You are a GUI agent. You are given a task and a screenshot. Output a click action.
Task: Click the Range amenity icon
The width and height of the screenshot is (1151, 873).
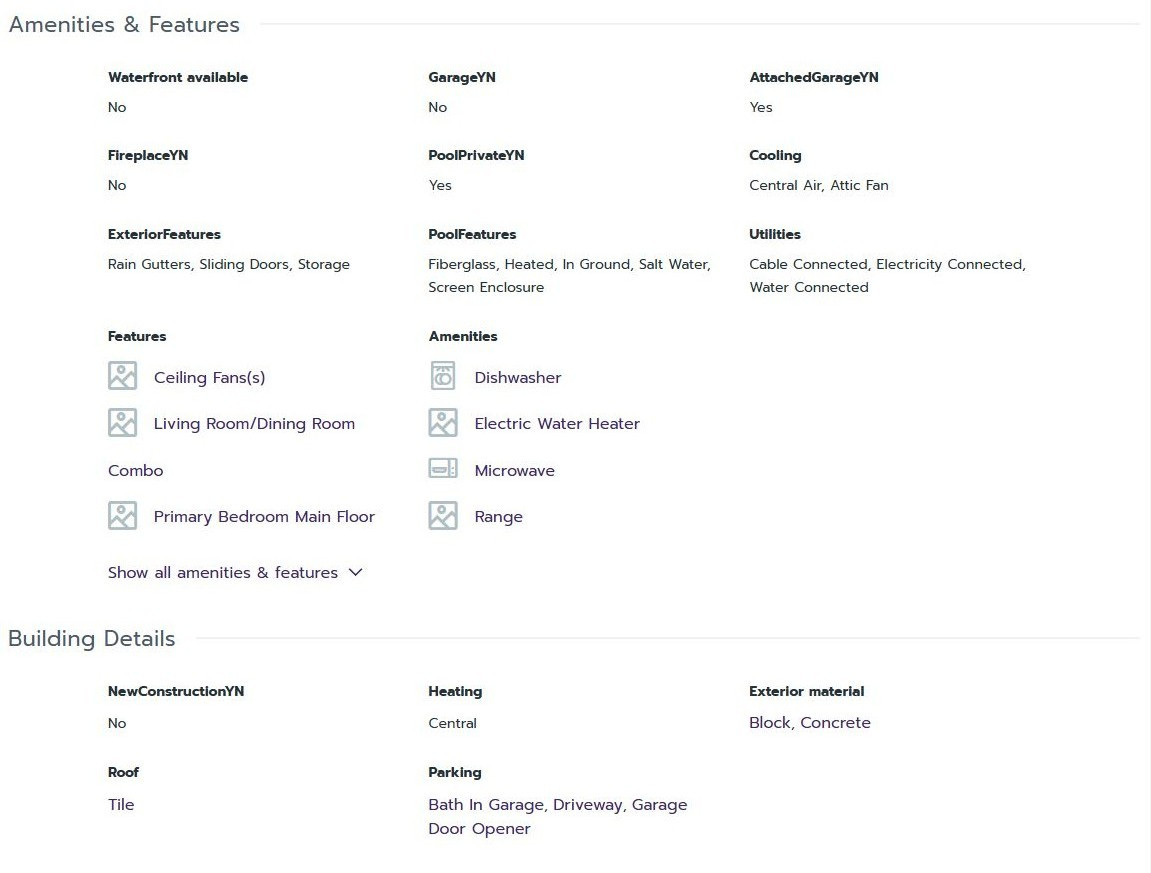443,516
